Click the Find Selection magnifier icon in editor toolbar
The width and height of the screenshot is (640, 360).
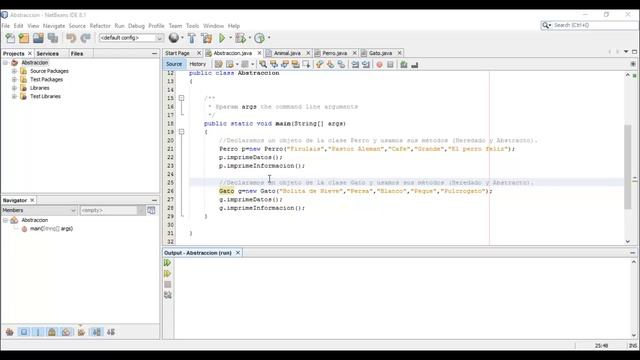263,64
